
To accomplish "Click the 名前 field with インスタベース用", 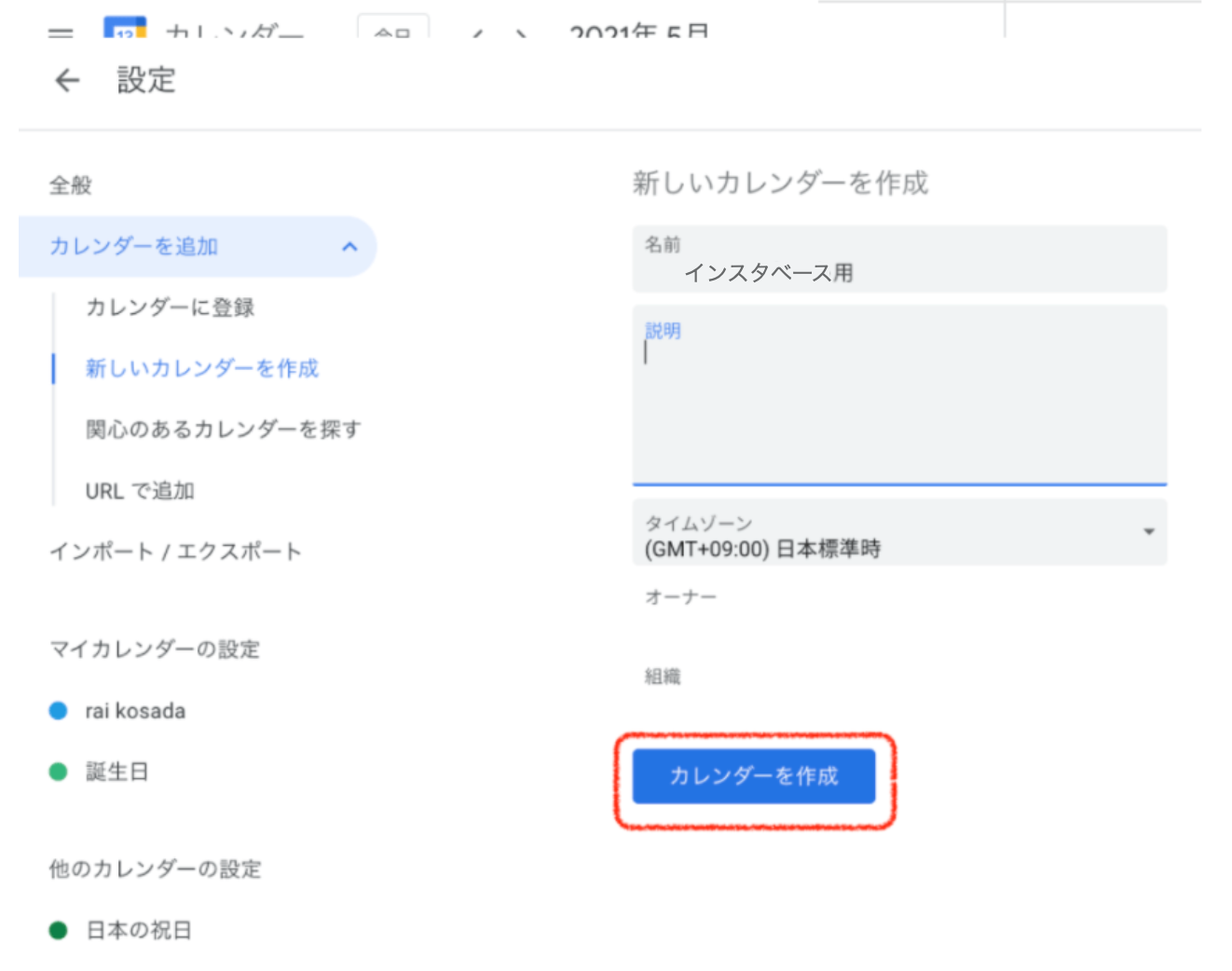I will [x=898, y=272].
